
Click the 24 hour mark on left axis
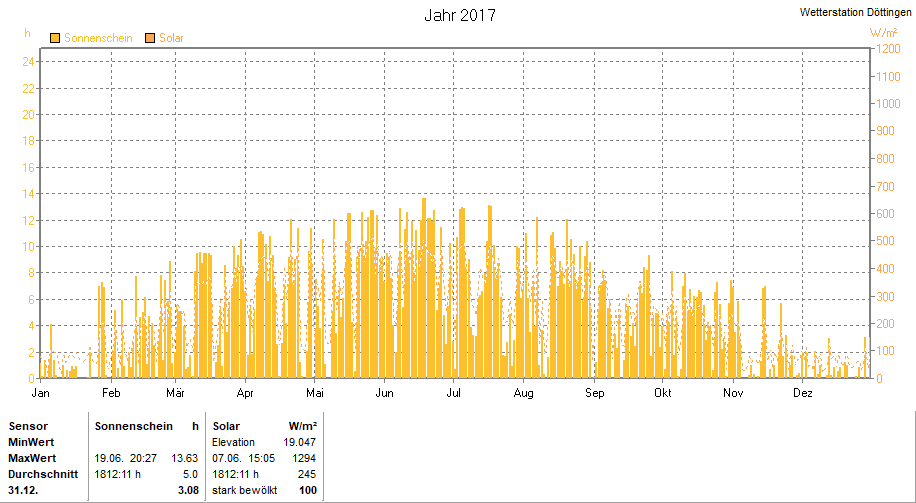point(28,62)
